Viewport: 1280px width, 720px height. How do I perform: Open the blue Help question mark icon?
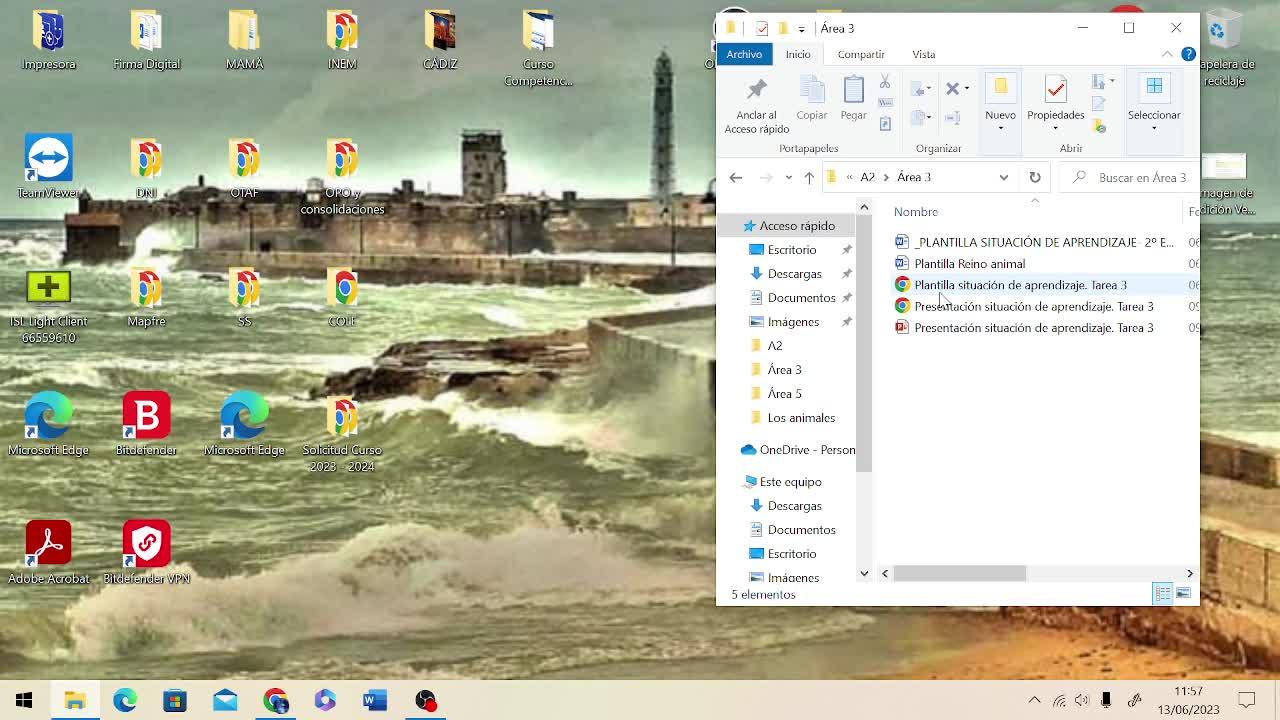pyautogui.click(x=1188, y=54)
